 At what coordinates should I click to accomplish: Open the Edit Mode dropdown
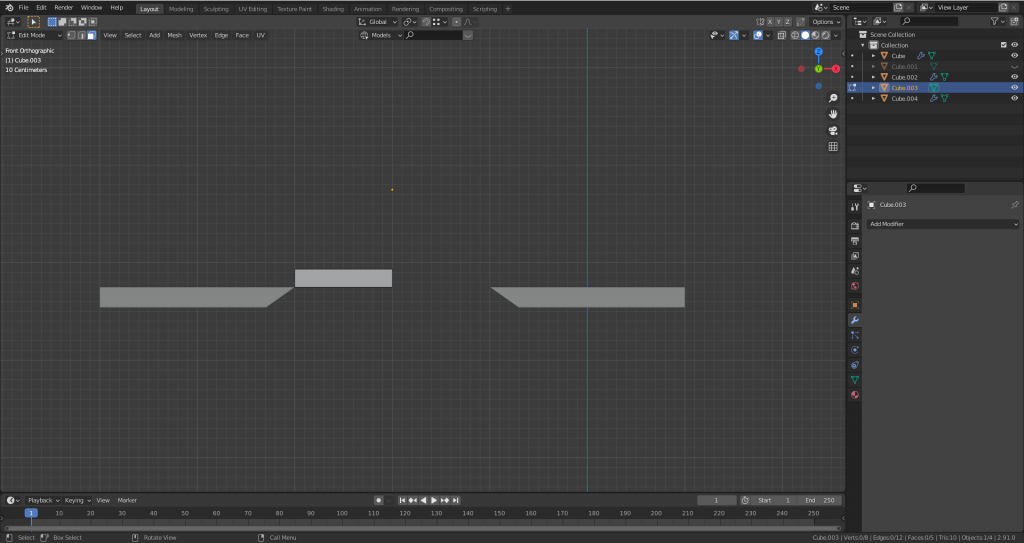pyautogui.click(x=34, y=35)
